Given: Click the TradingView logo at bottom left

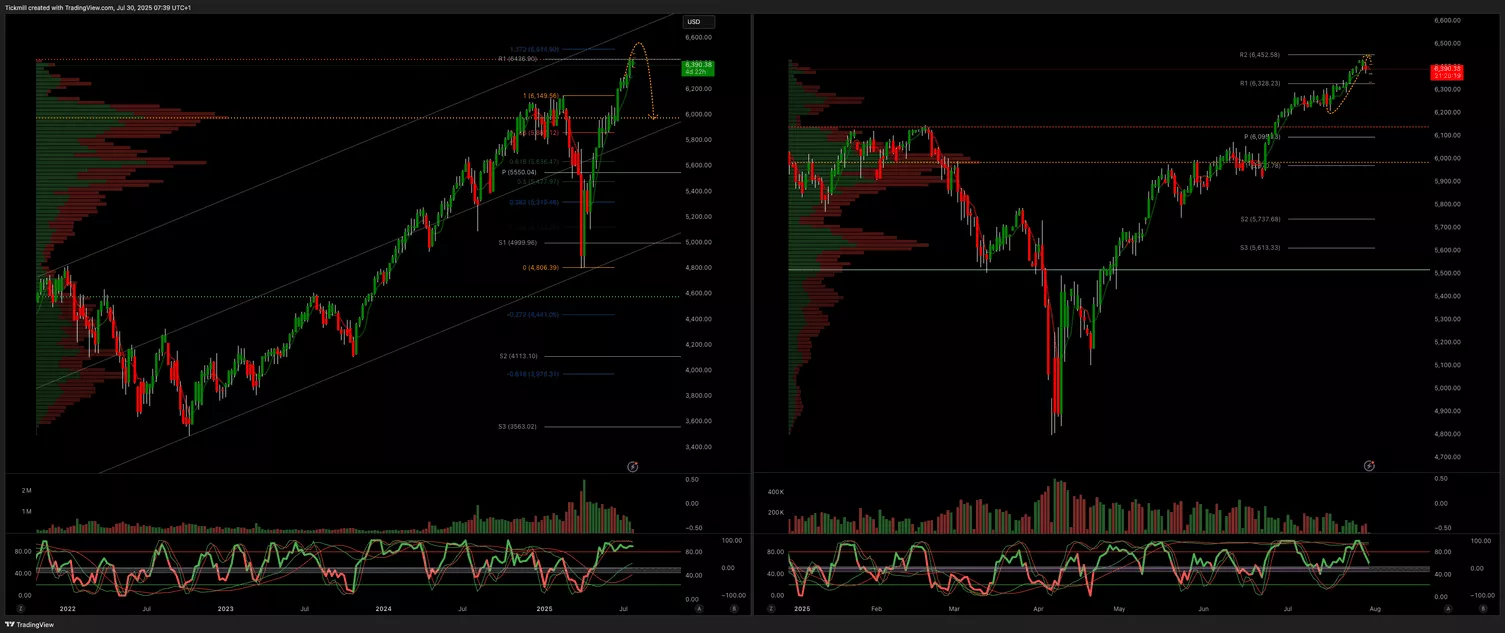Looking at the screenshot, I should point(30,624).
